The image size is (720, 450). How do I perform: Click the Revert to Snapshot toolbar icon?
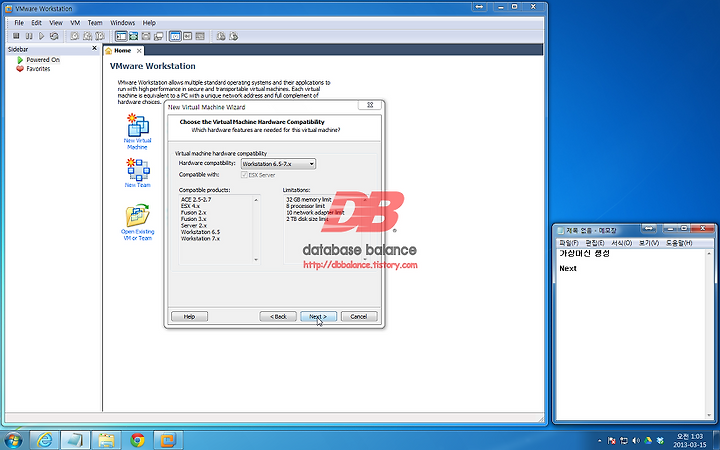87,36
